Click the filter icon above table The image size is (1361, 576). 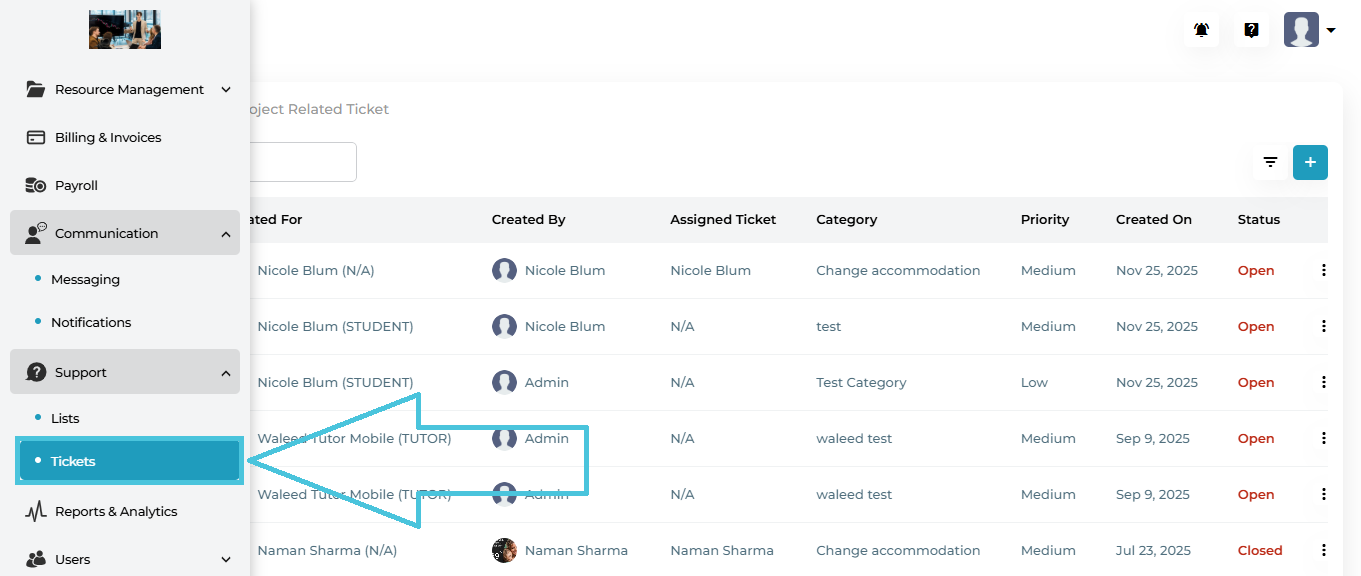tap(1270, 162)
